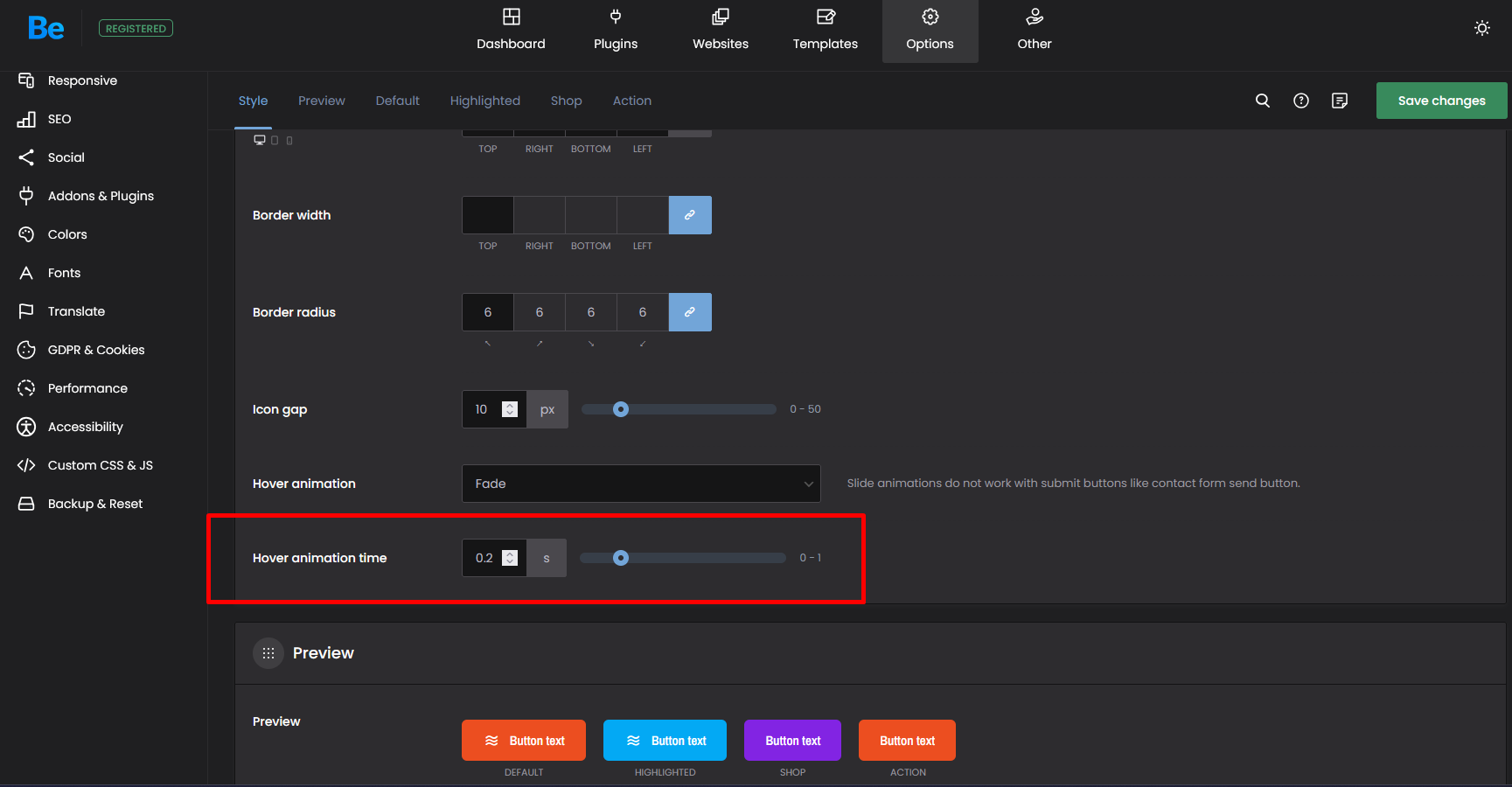Viewport: 1512px width, 787px height.
Task: Click Hover animation time 's' unit
Action: coord(547,558)
